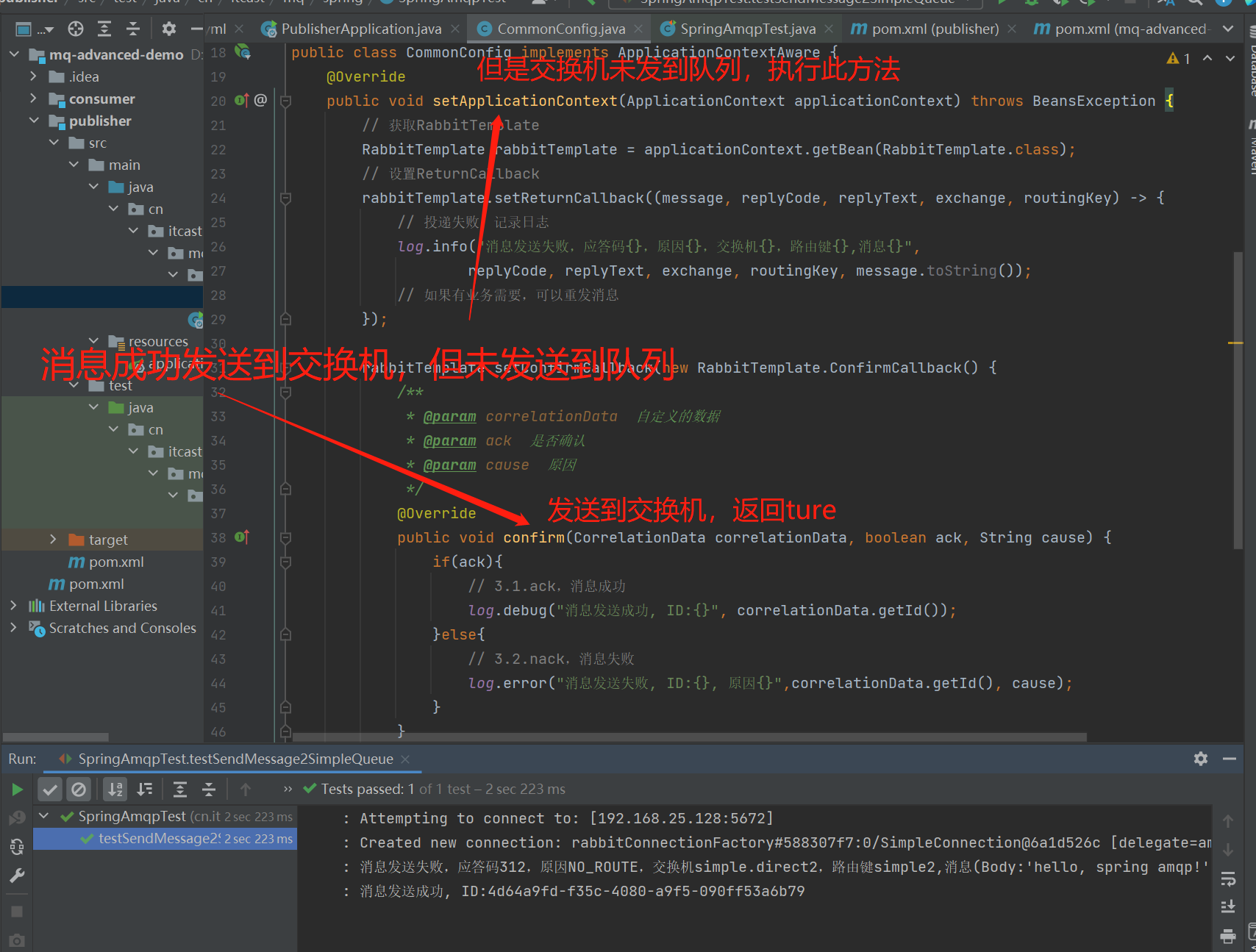Collapse the publisher module folder
1256x952 pixels.
tap(35, 121)
